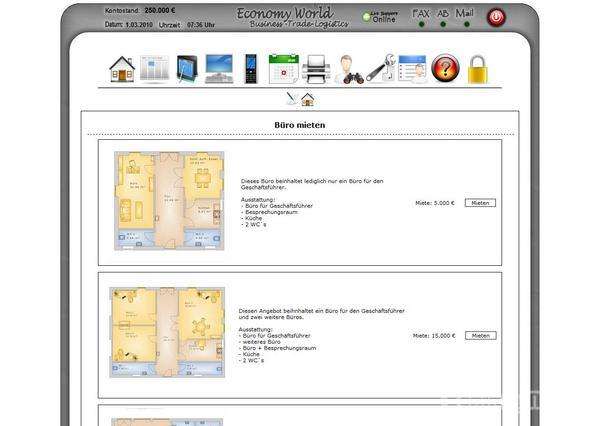Open the checklist contact card icon
Screen dimensions: 600x426
(412, 70)
